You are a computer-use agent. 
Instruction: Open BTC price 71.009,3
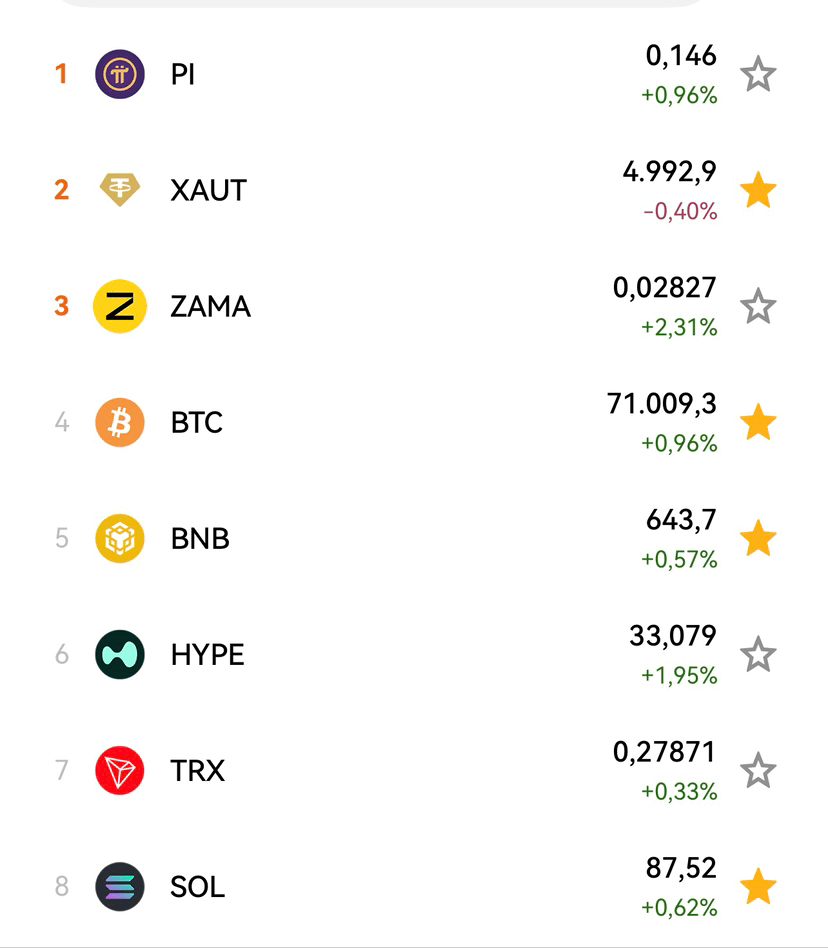(x=662, y=404)
